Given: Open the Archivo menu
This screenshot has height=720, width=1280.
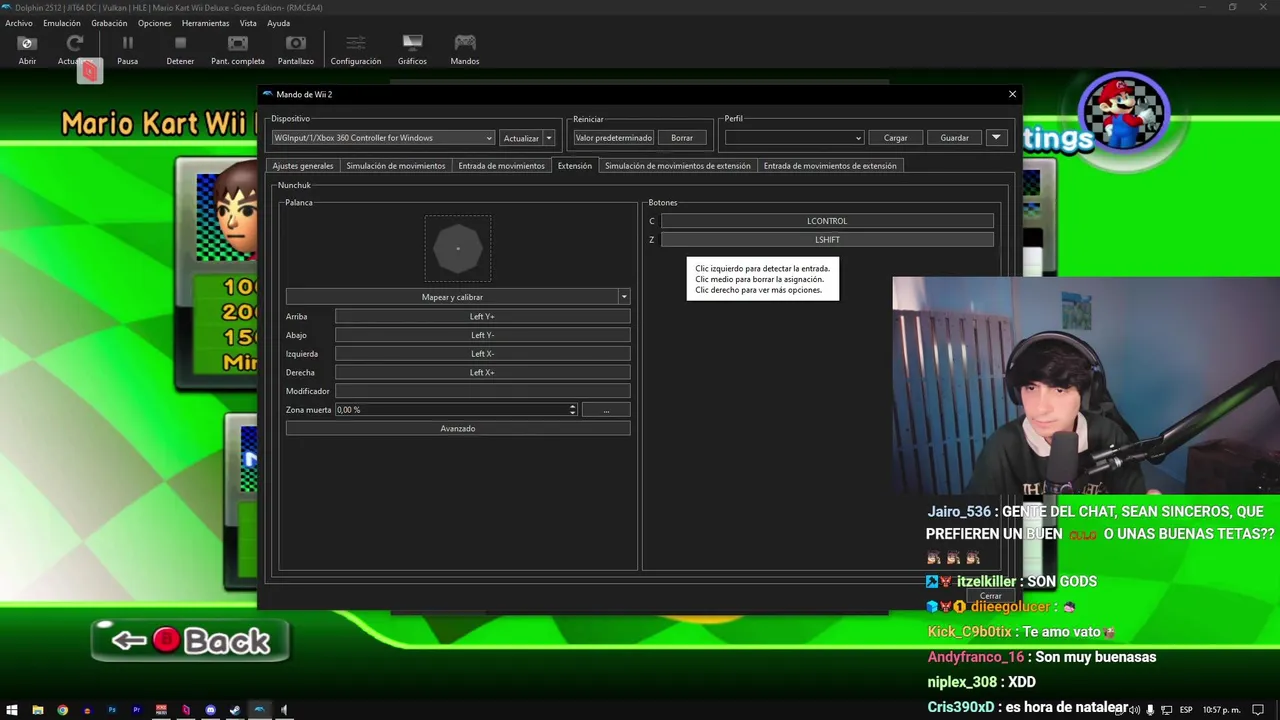Looking at the screenshot, I should 19,23.
